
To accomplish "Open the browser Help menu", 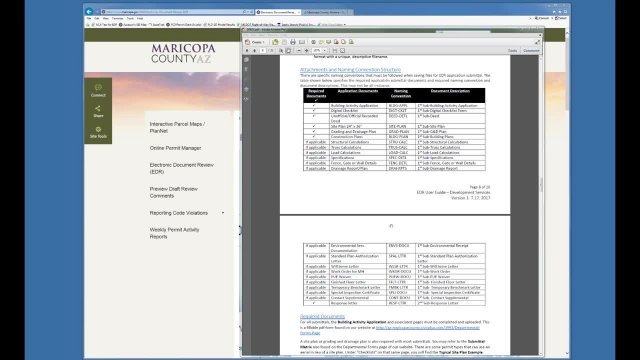I will pyautogui.click(x=140, y=18).
